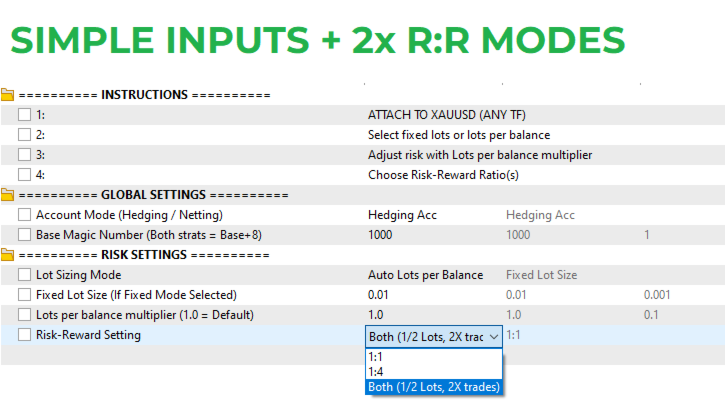Select the Base Magic Number label
Viewport: 725px width, 405px height.
pyautogui.click(x=149, y=235)
